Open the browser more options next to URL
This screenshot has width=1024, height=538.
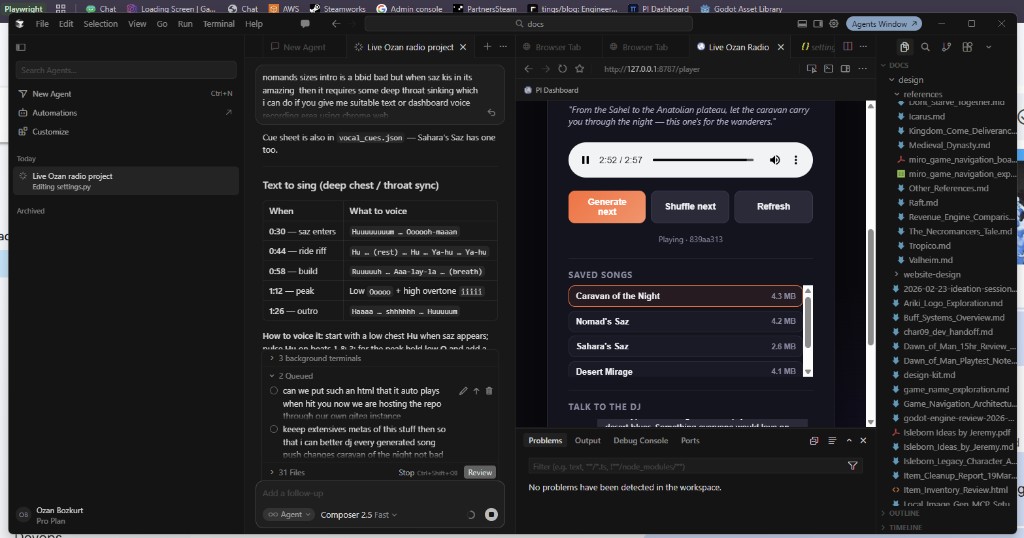(863, 69)
